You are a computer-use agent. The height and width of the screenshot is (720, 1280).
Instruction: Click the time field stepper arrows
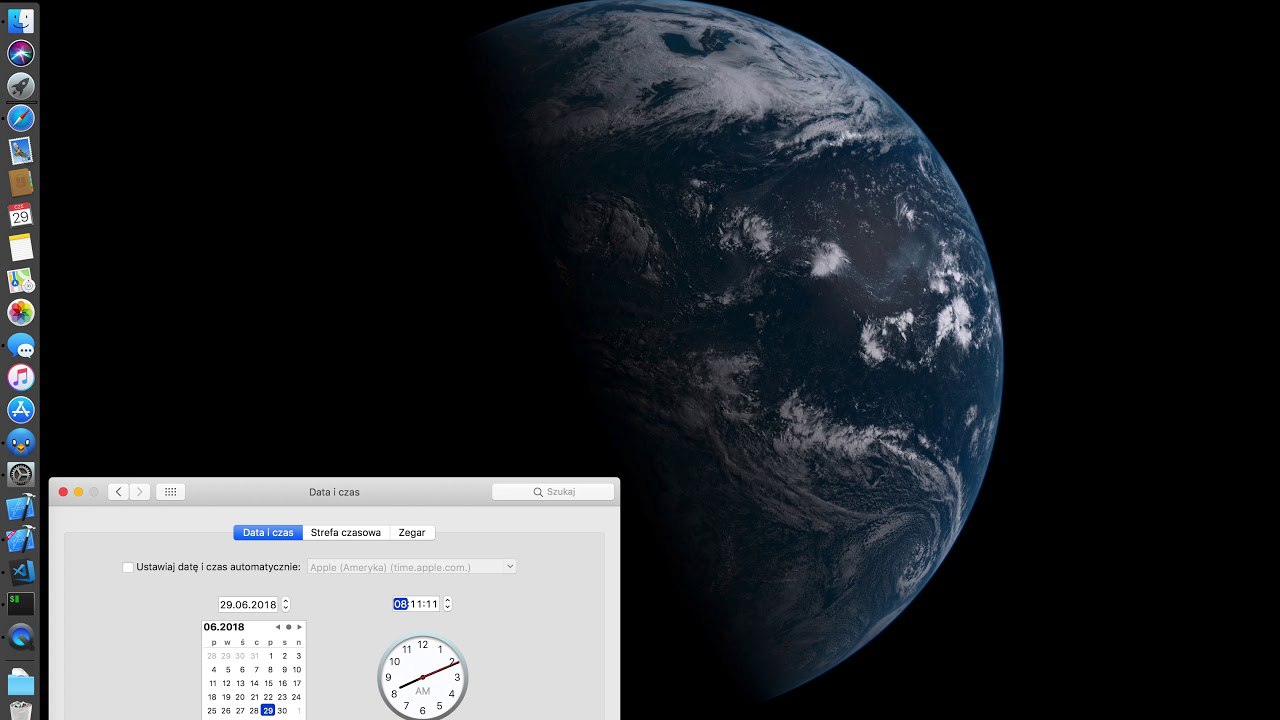pos(447,604)
